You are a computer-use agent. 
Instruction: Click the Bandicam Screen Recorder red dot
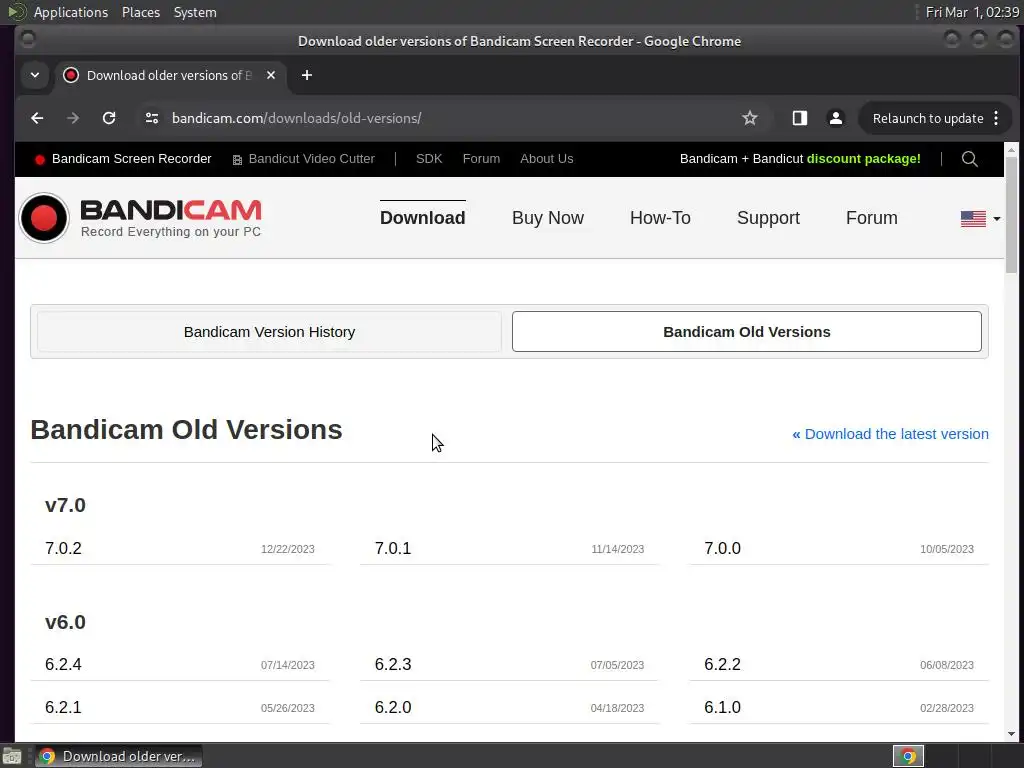coord(39,159)
